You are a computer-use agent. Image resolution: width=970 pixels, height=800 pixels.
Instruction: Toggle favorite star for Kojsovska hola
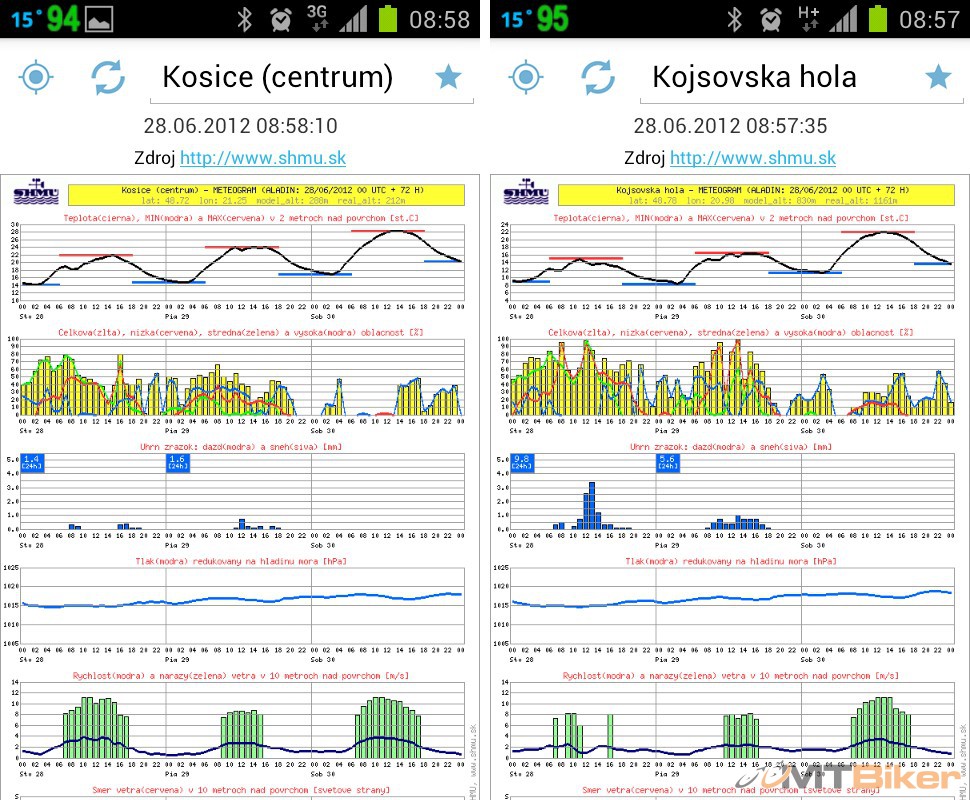click(x=938, y=77)
